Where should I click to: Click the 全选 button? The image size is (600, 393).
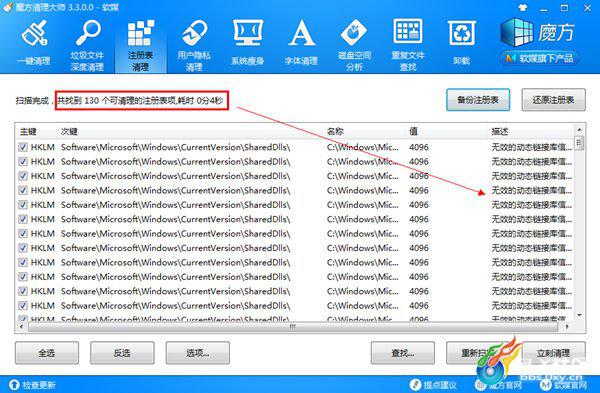47,353
